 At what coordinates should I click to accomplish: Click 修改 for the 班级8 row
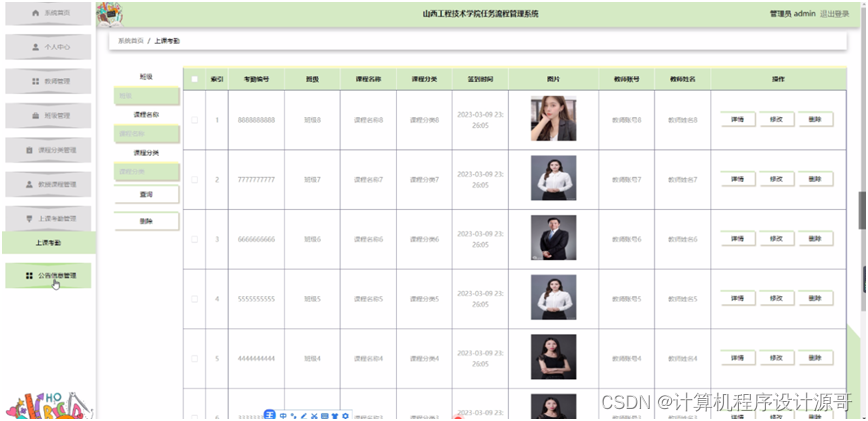click(776, 119)
